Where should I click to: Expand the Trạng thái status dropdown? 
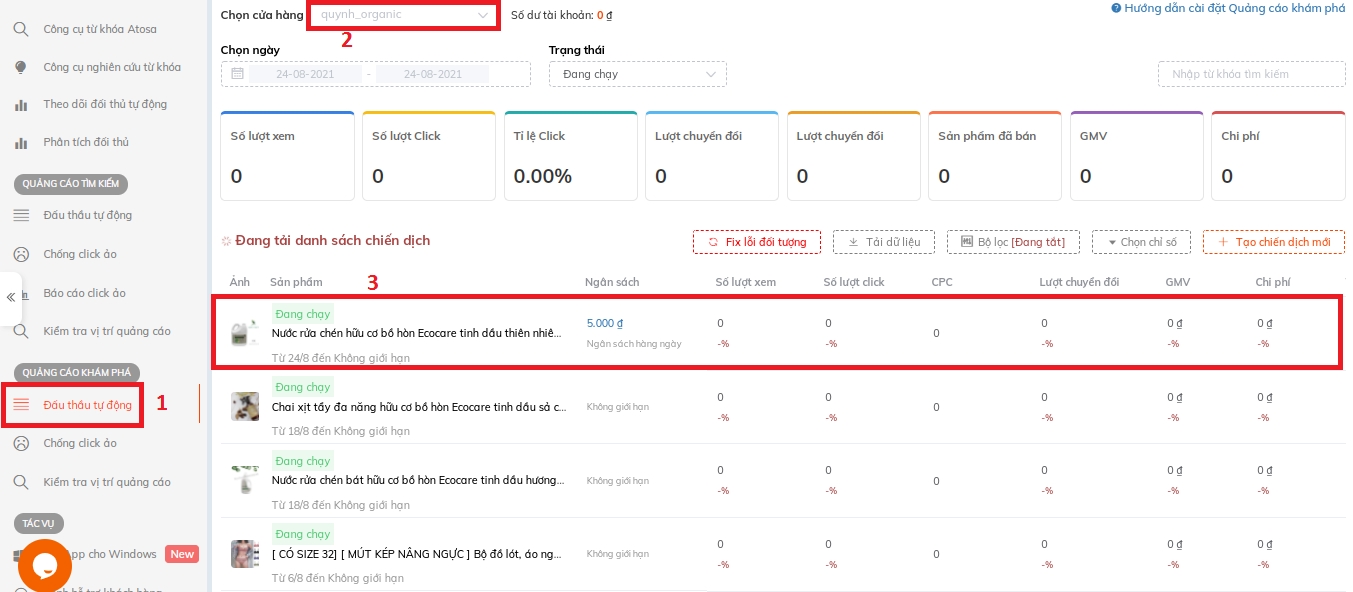[637, 74]
